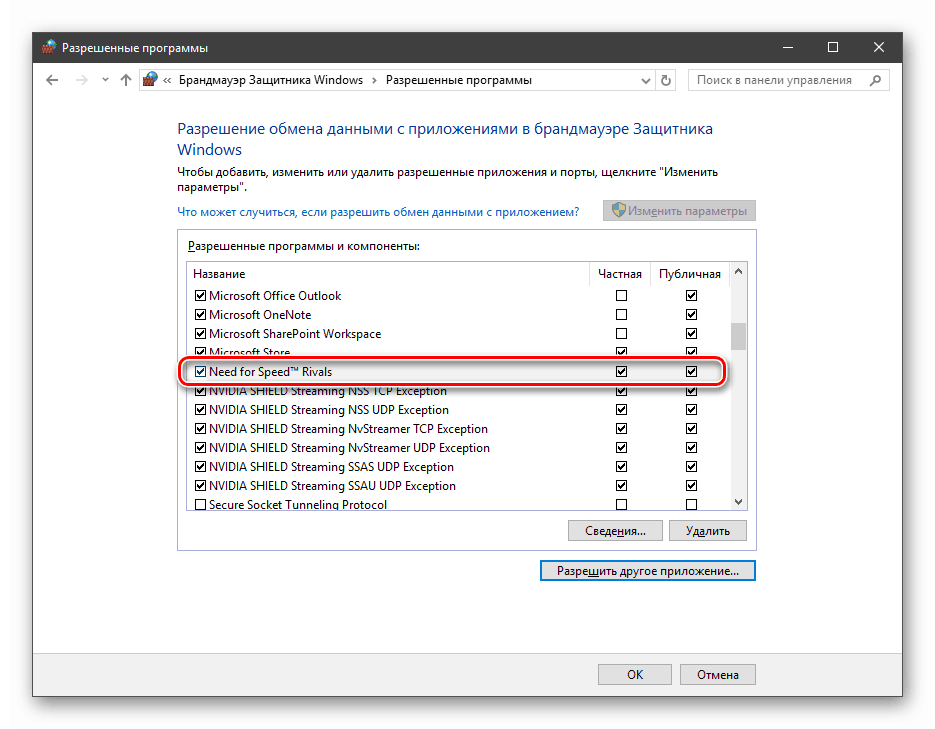Click the list scrollbar thumb
Image resolution: width=935 pixels, height=729 pixels.
click(738, 337)
